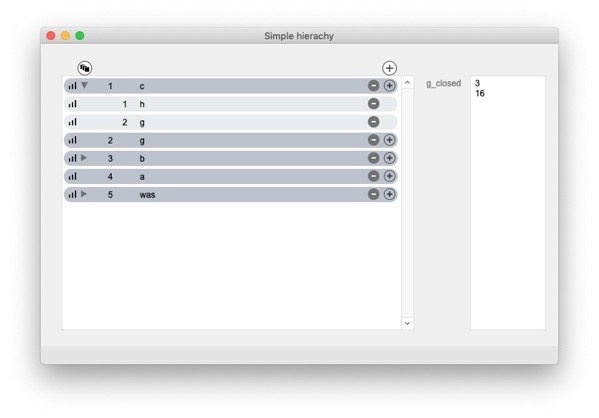
Task: Add a child to top-level row 2 'g'
Action: (x=389, y=140)
